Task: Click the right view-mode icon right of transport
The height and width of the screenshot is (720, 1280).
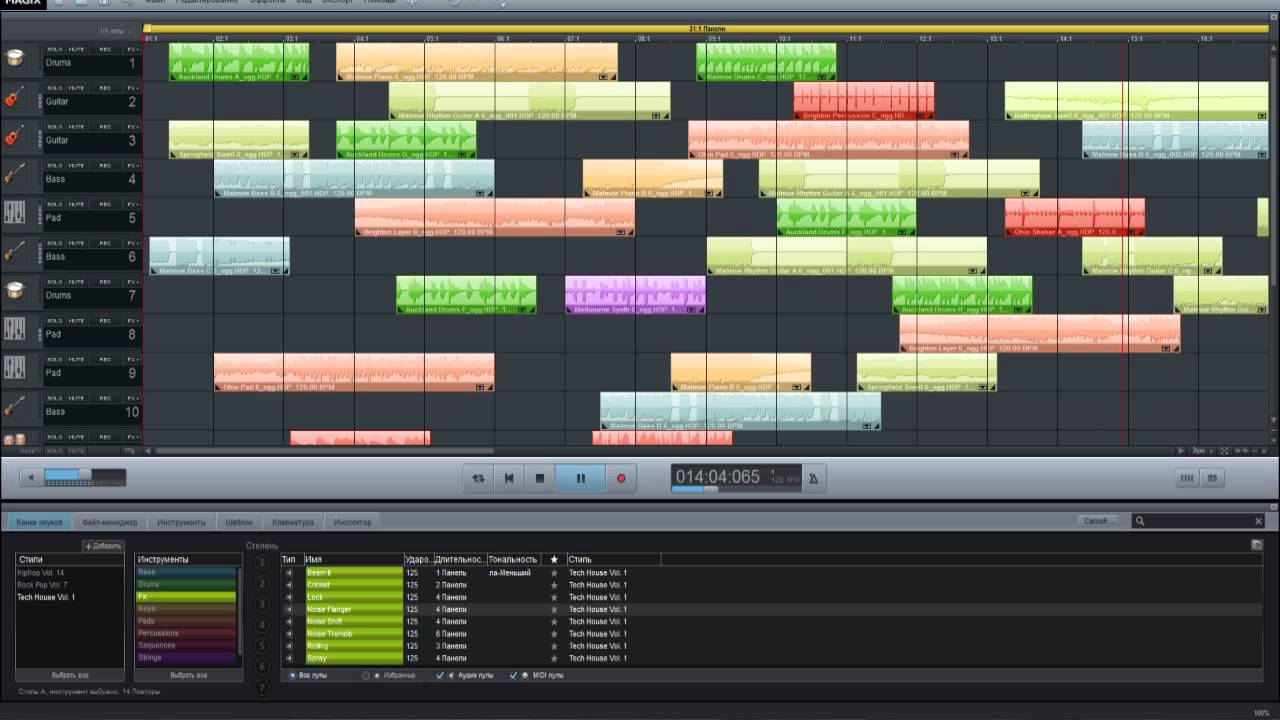Action: [x=1213, y=478]
